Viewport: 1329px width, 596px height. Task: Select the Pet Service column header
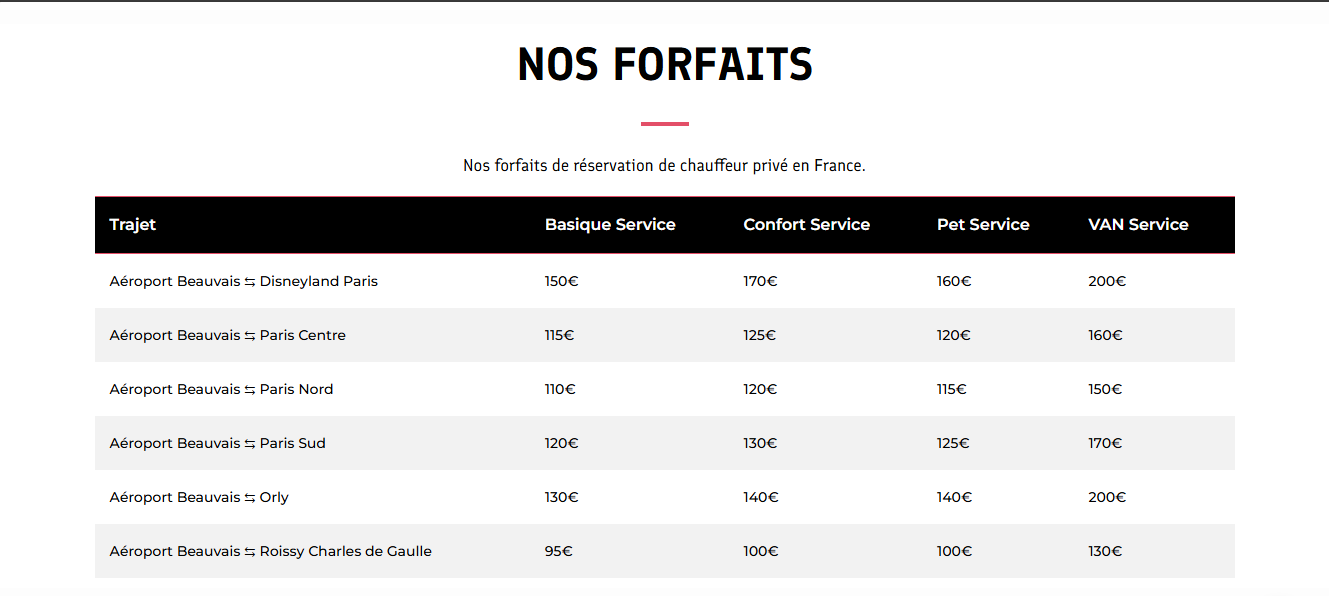[x=983, y=225]
